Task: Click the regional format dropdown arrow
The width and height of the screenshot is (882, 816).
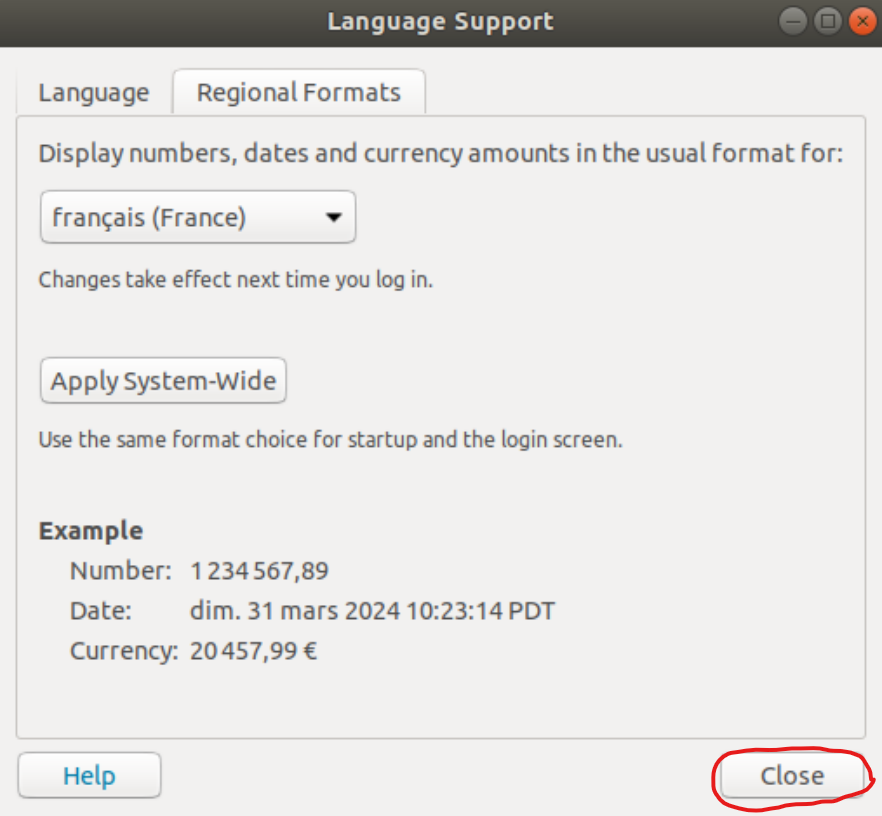Action: click(x=334, y=217)
